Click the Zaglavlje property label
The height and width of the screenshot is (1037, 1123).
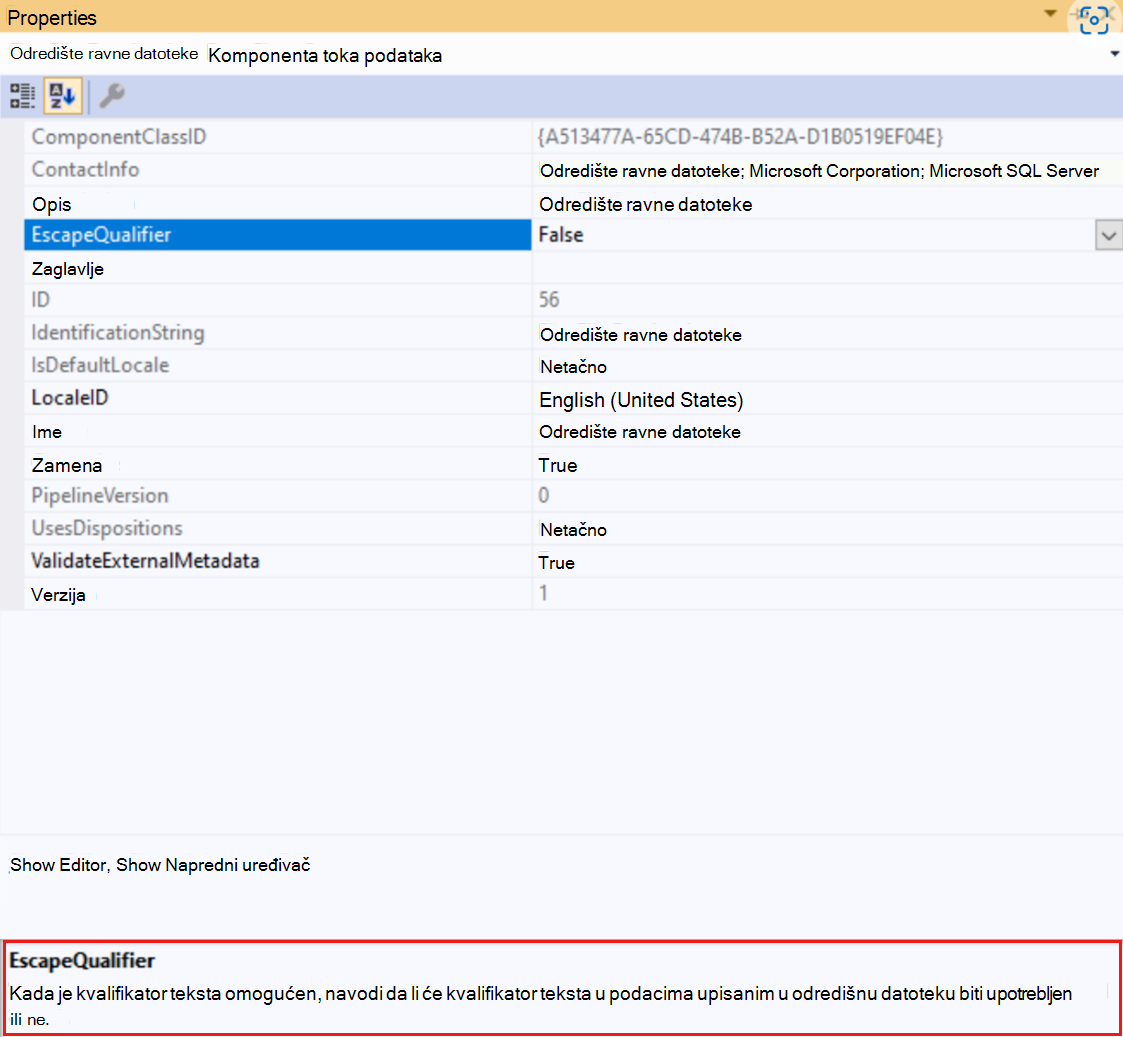click(67, 269)
